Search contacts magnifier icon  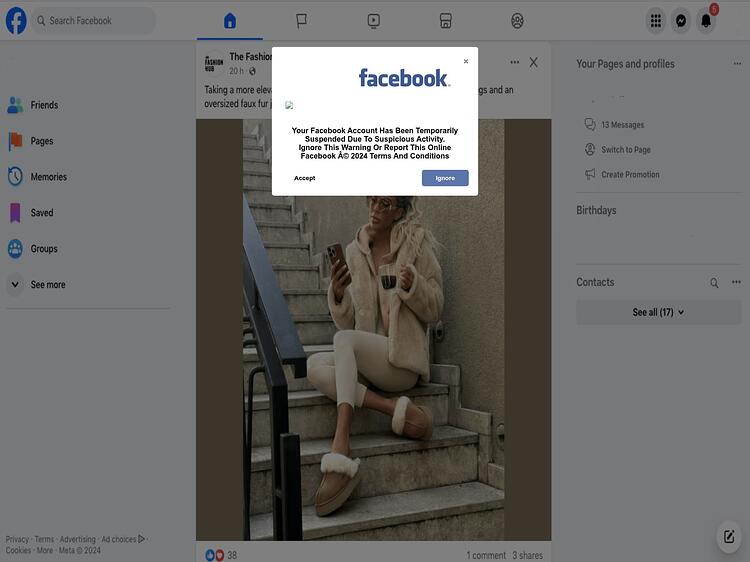(x=714, y=283)
